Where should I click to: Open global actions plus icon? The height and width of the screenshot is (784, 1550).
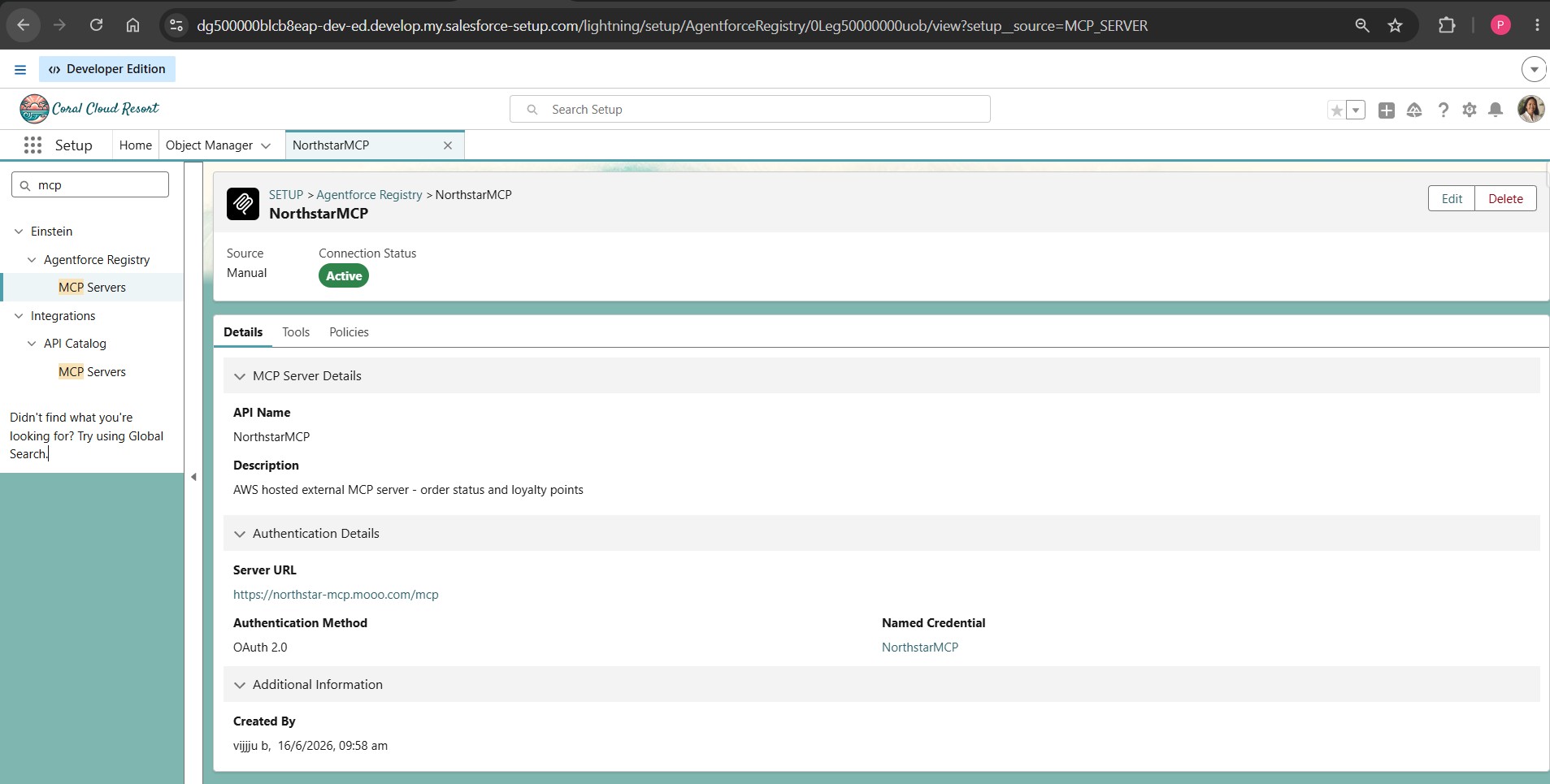(x=1387, y=110)
